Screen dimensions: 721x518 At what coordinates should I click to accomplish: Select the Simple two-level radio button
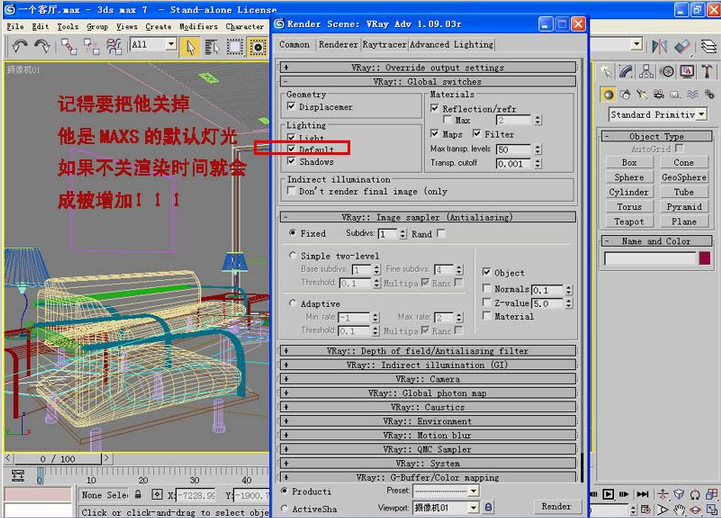[x=292, y=255]
